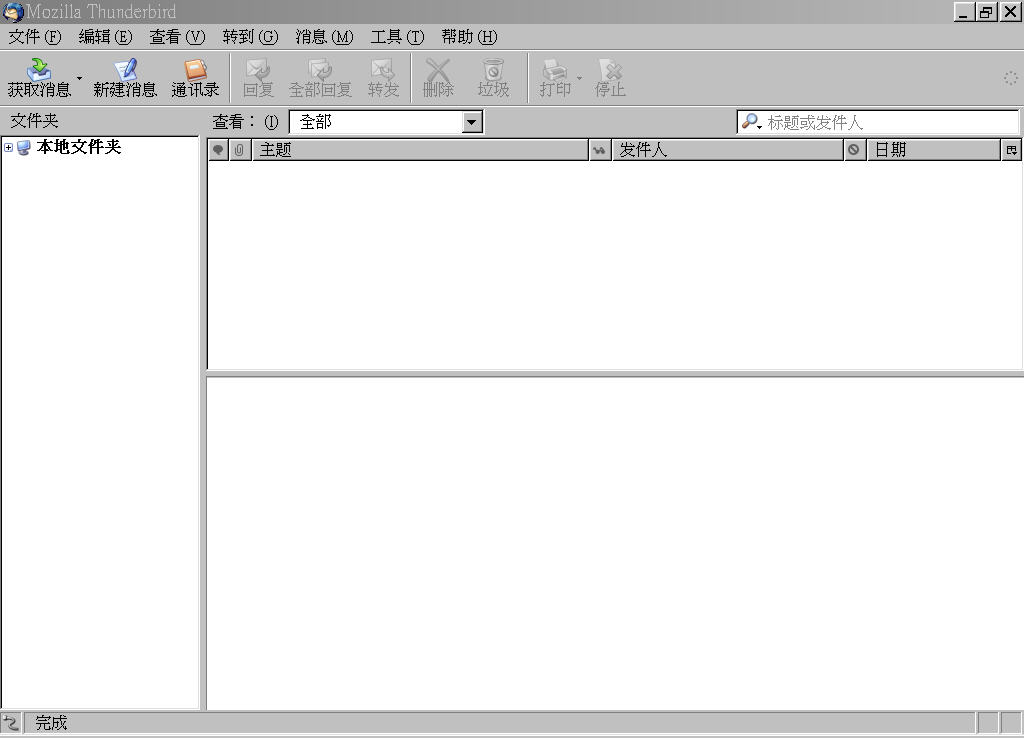The height and width of the screenshot is (738, 1024).
Task: Click the 删除 delete icon
Action: coord(438,70)
